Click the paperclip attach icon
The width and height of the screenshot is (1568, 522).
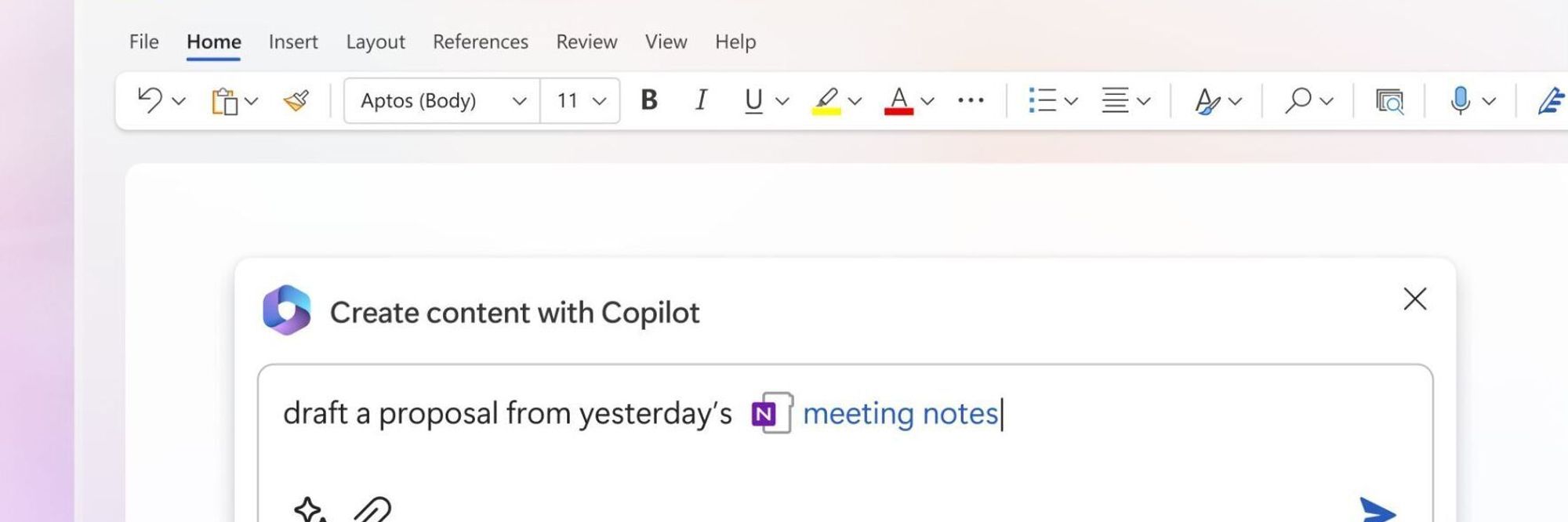pos(372,509)
